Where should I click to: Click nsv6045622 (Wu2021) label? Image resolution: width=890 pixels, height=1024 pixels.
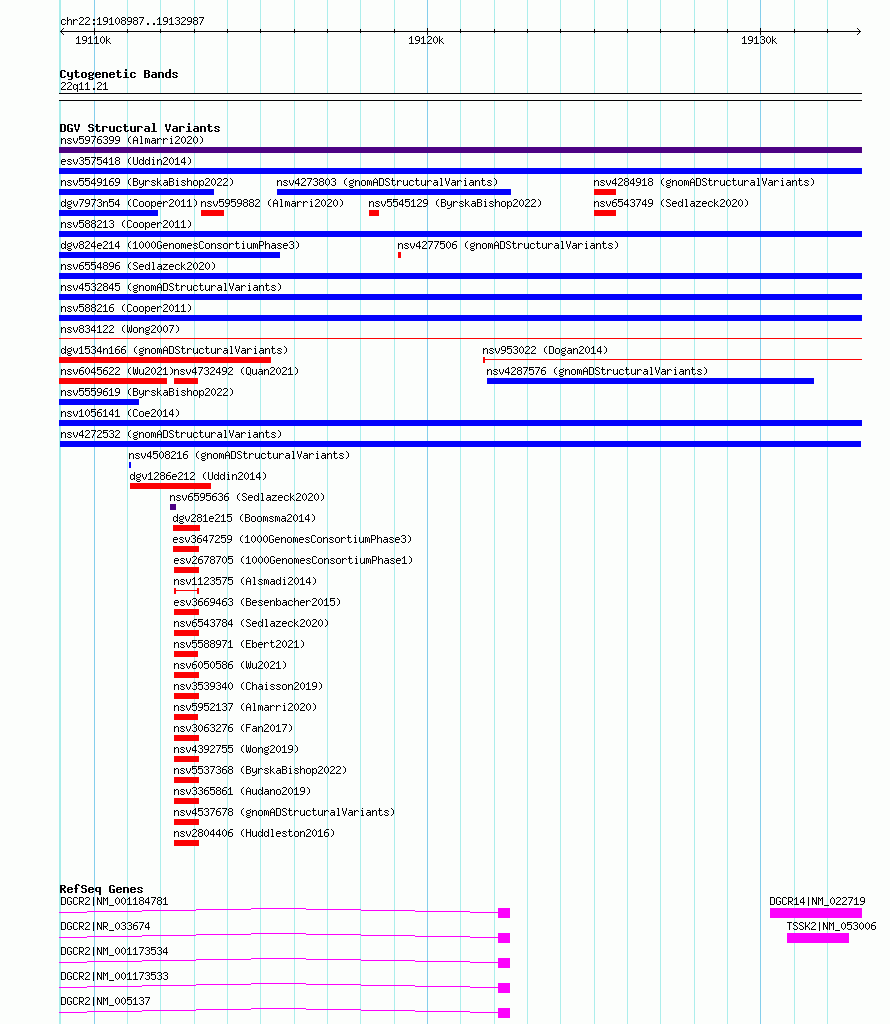(x=117, y=371)
